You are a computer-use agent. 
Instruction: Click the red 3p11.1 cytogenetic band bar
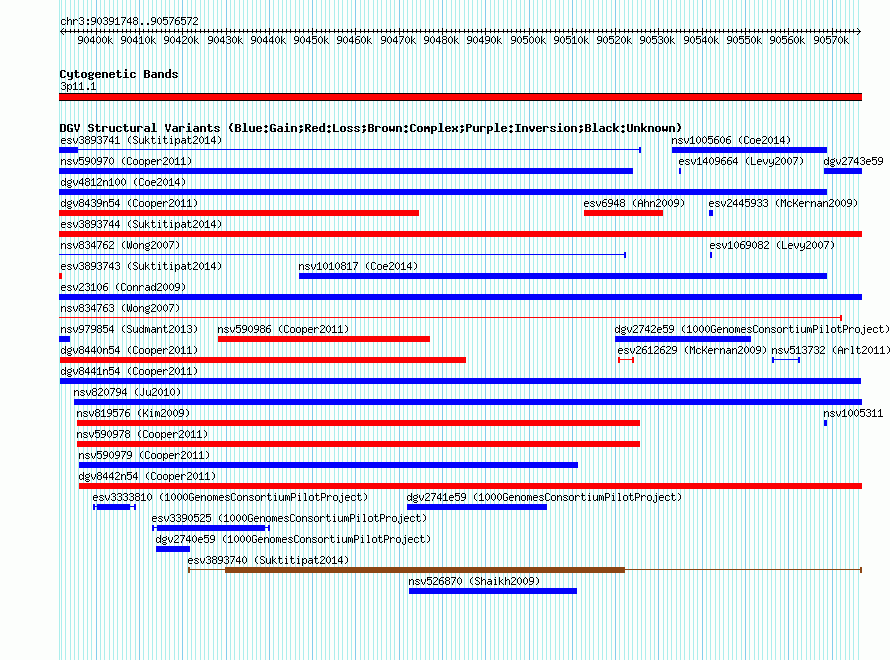[460, 97]
